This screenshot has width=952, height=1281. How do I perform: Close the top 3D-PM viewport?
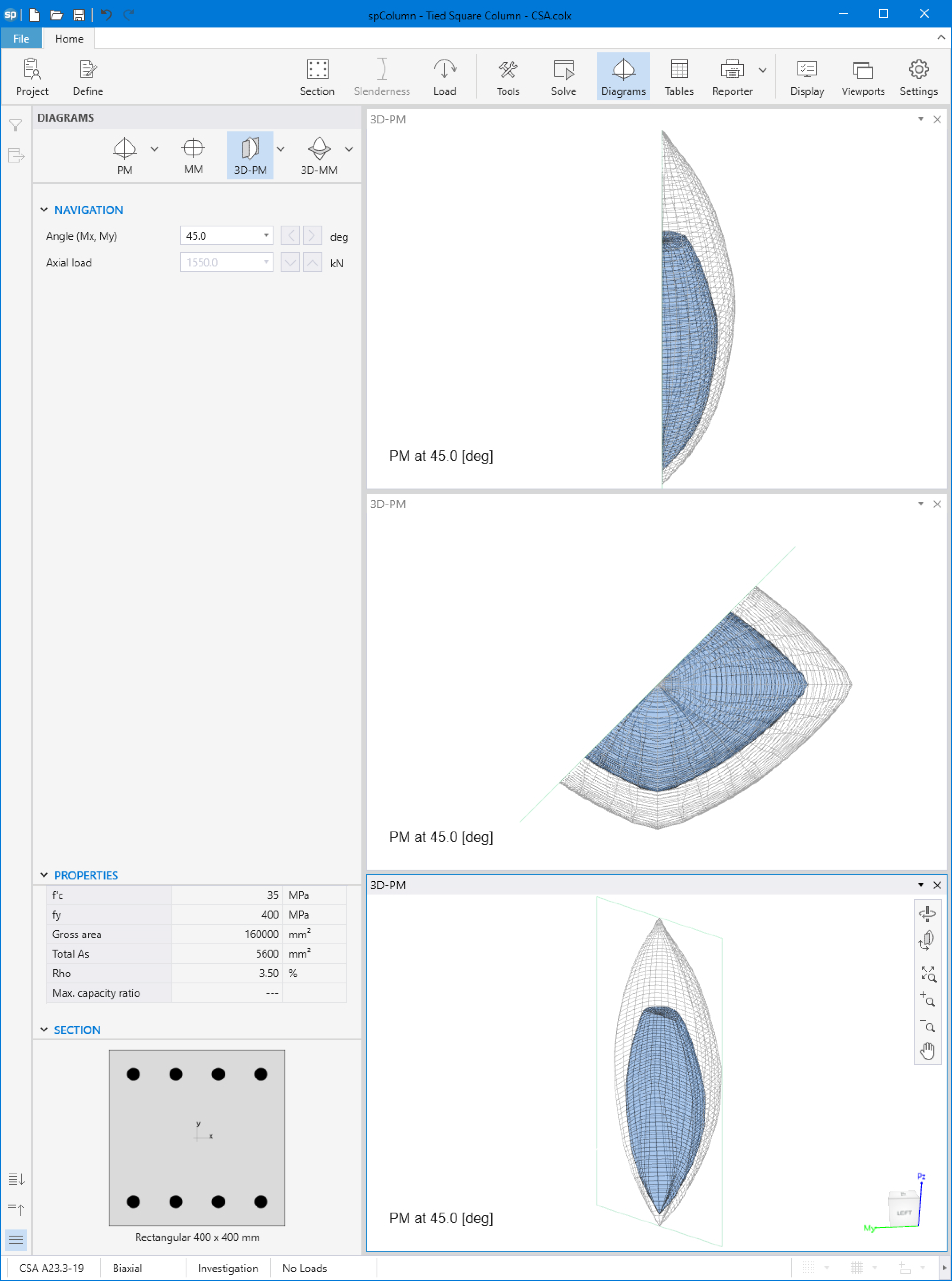(937, 119)
